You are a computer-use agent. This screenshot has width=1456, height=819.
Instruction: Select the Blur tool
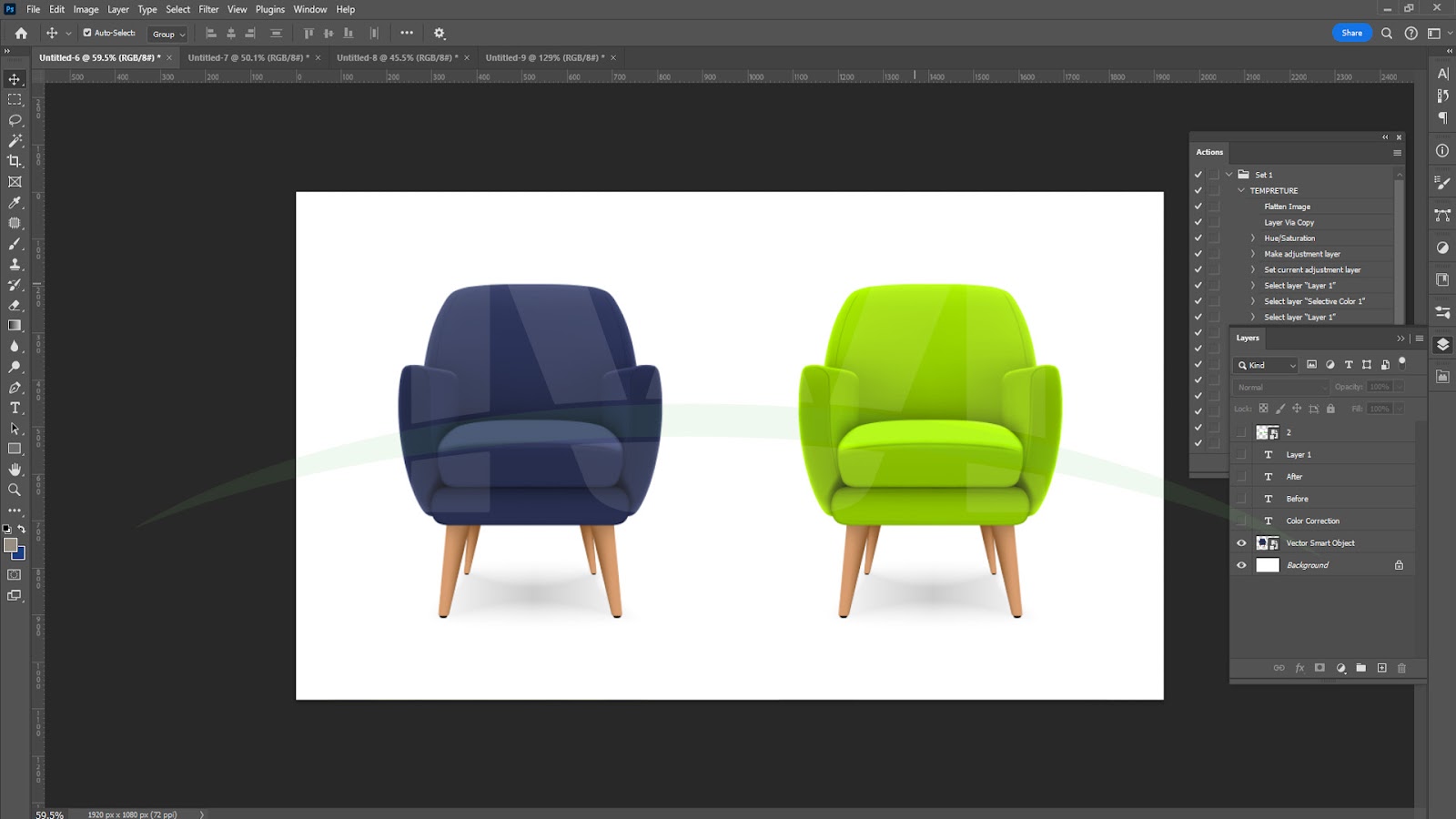coord(15,346)
